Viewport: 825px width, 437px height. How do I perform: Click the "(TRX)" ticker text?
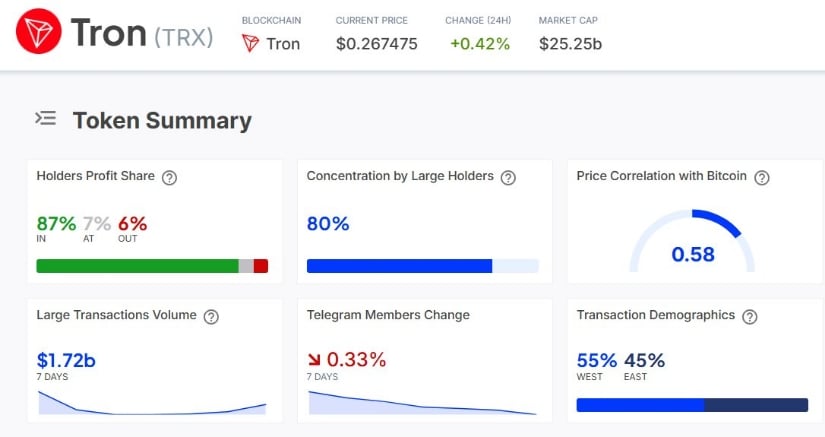tap(184, 37)
